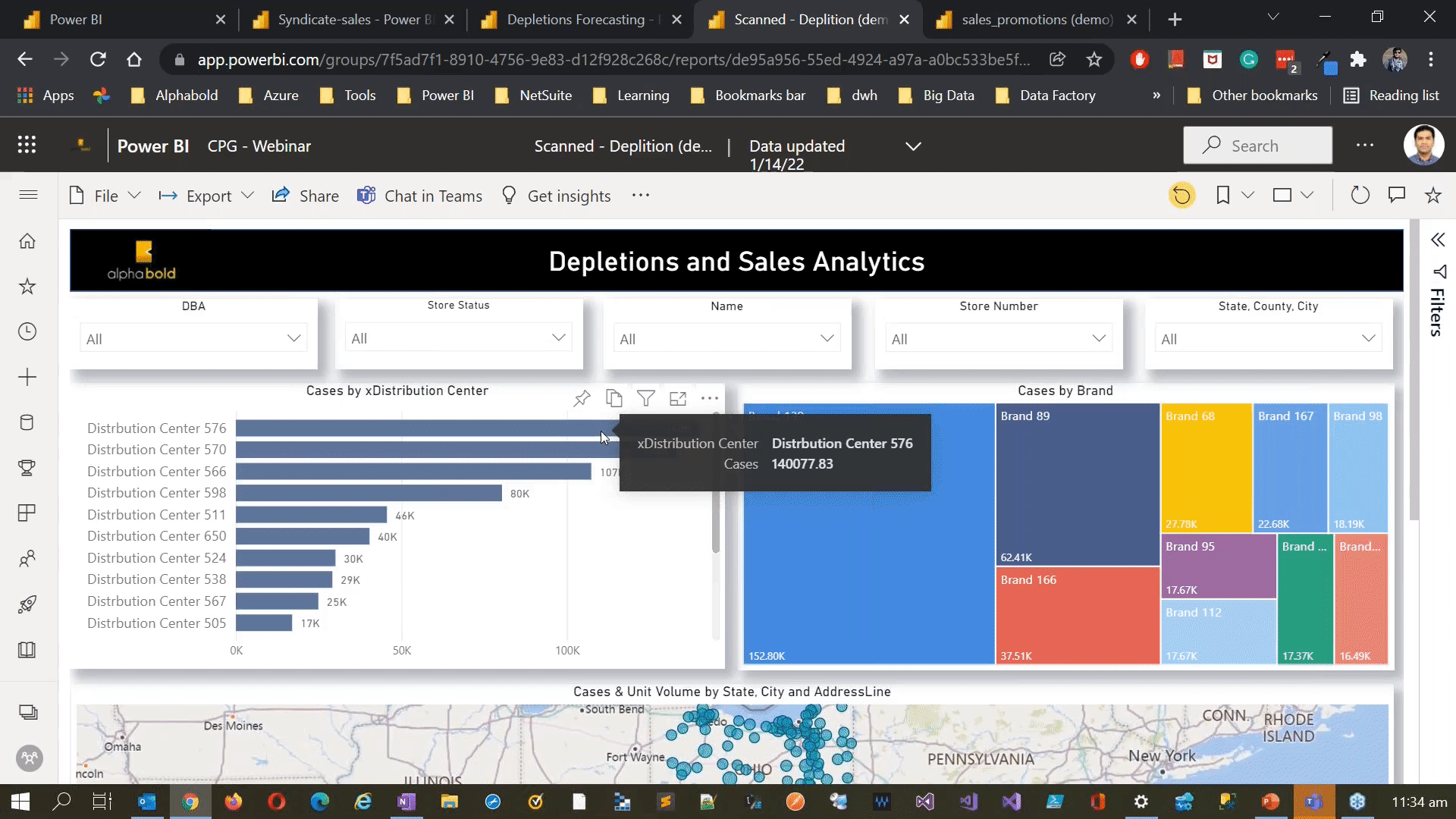Open the File menu
The image size is (1456, 819).
click(105, 196)
